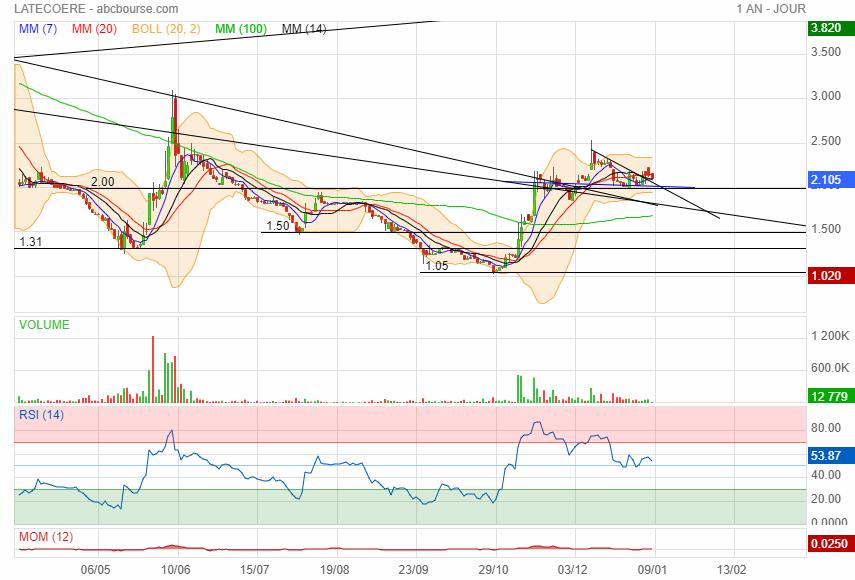Click the tallest red volume bar
Image resolution: width=855 pixels, height=580 pixels.
point(153,370)
